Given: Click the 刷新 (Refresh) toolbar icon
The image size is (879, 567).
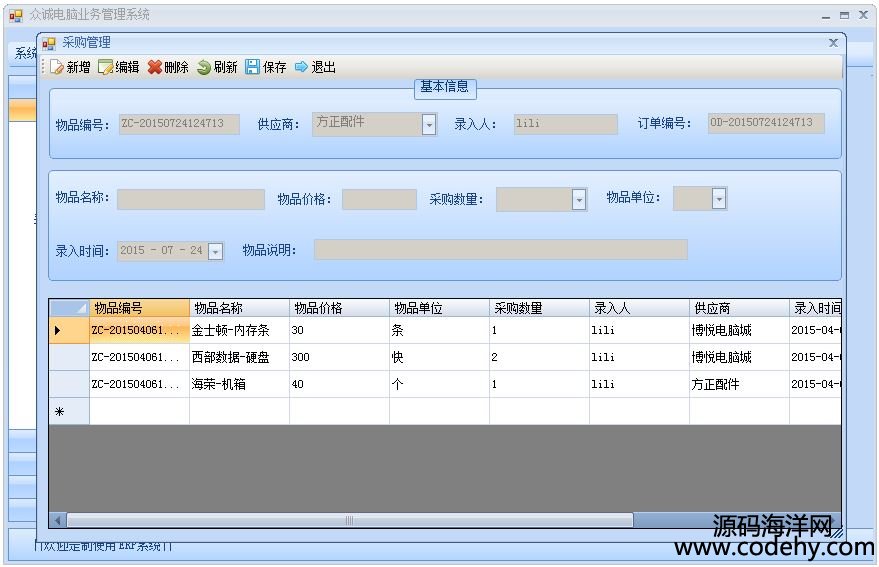Looking at the screenshot, I should pos(203,67).
